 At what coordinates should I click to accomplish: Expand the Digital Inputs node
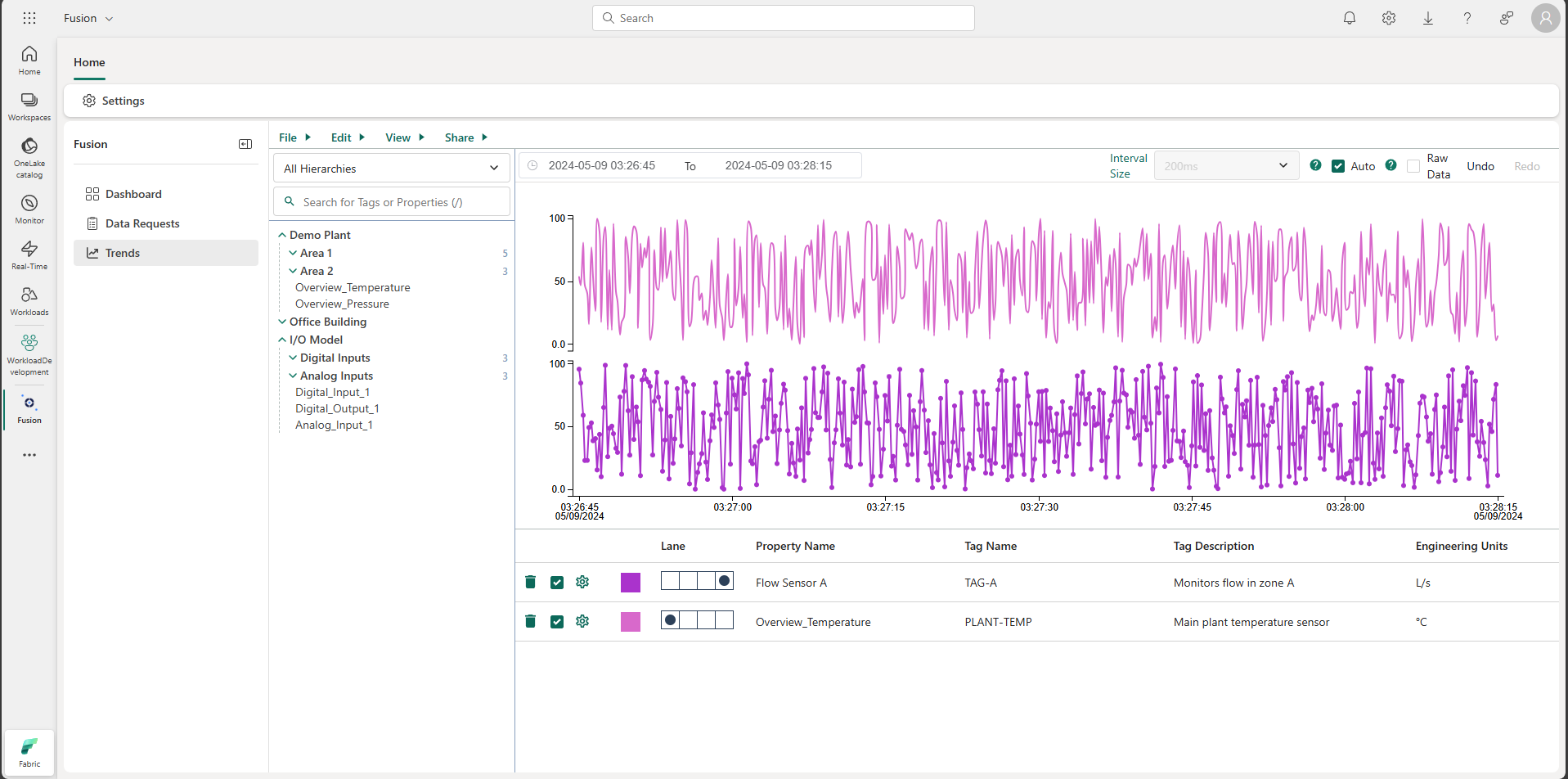tap(293, 358)
